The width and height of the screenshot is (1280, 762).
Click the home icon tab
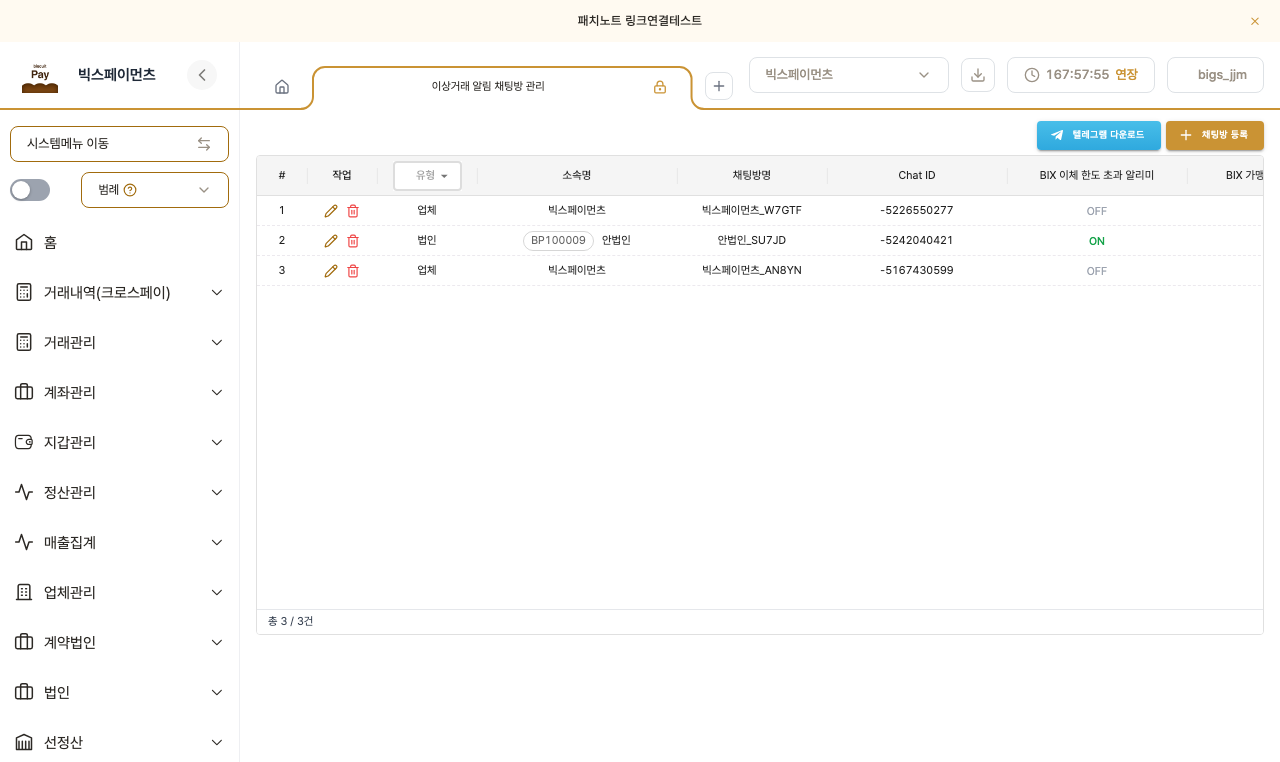(x=282, y=87)
